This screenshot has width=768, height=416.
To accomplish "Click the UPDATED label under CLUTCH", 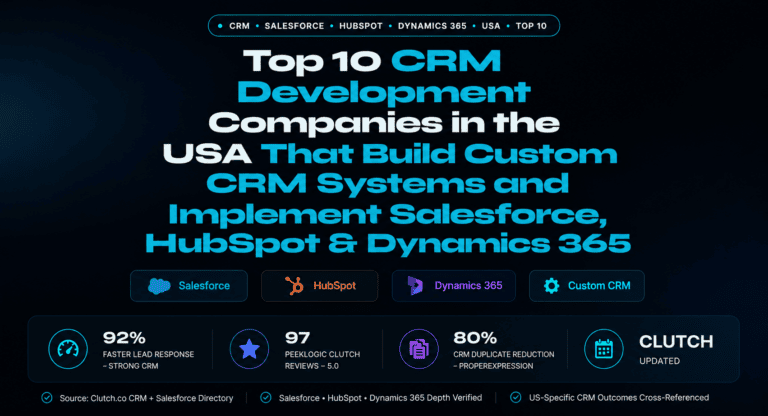I will 659,361.
